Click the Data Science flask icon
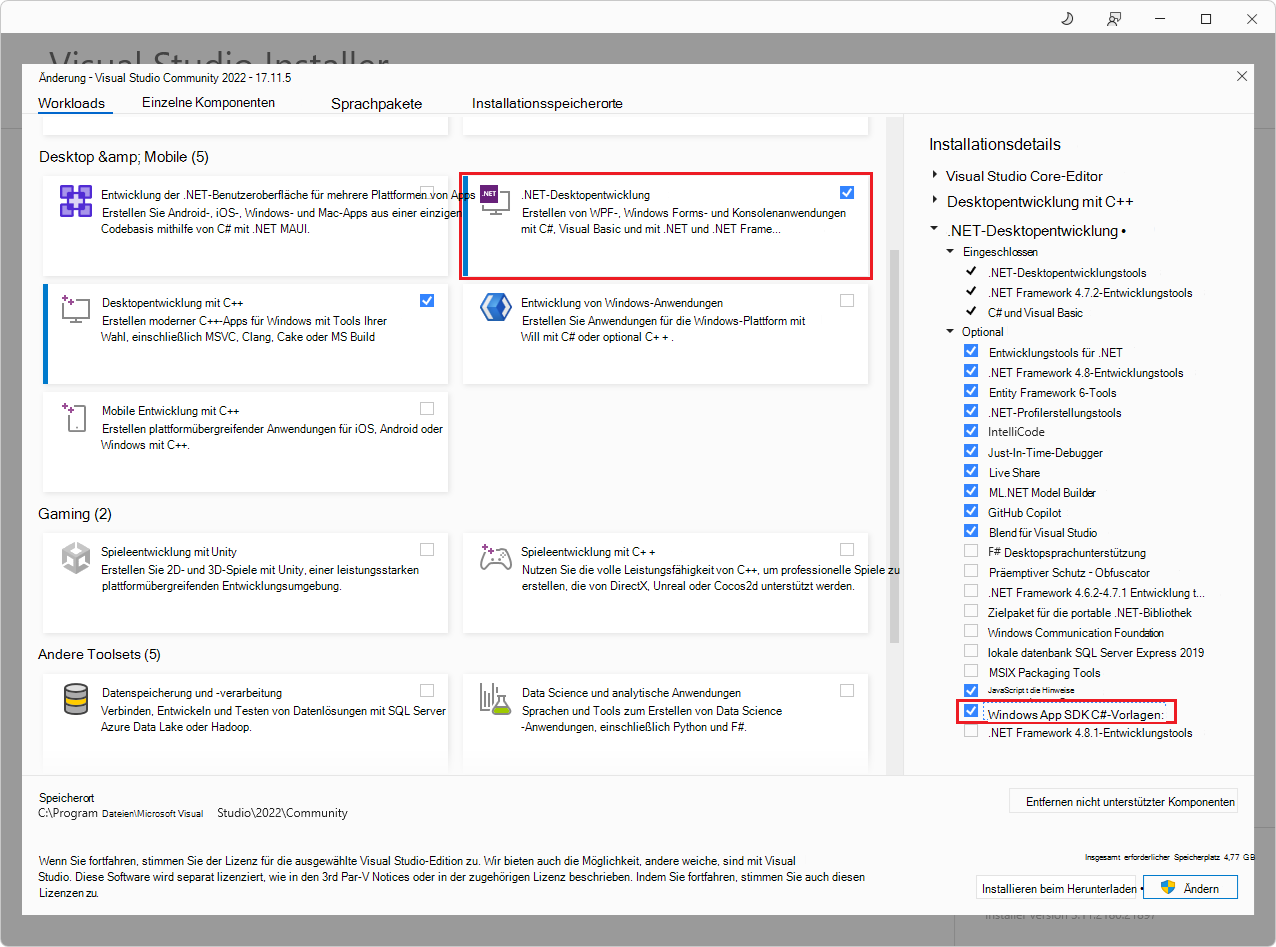The width and height of the screenshot is (1276, 947). coord(496,698)
